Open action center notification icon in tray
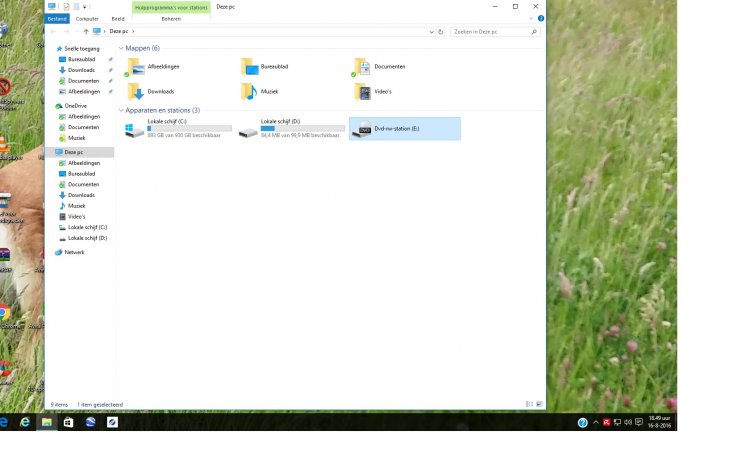 pos(639,422)
